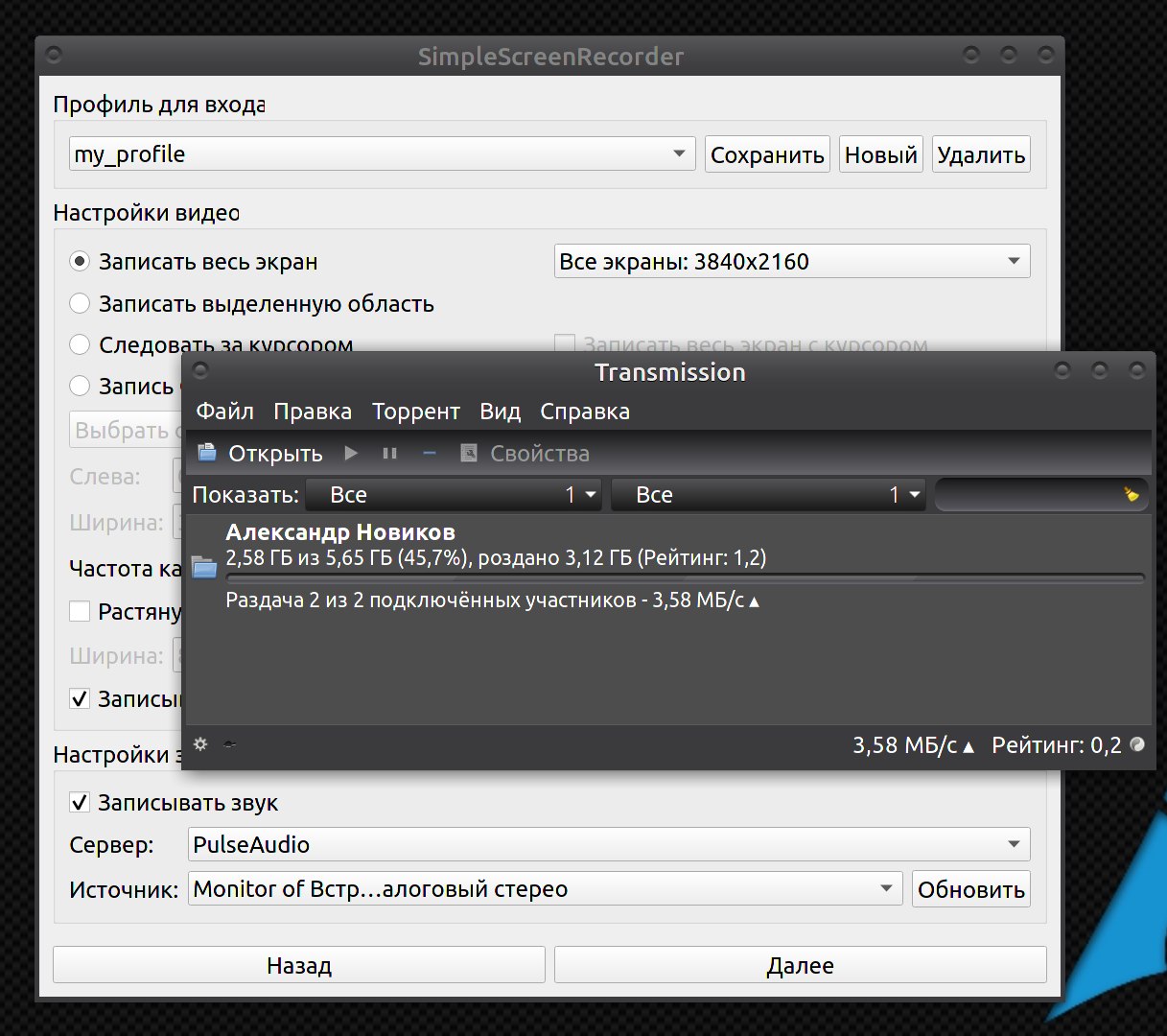
Task: Click the ratio statistics icon in status bar
Action: 1137,744
